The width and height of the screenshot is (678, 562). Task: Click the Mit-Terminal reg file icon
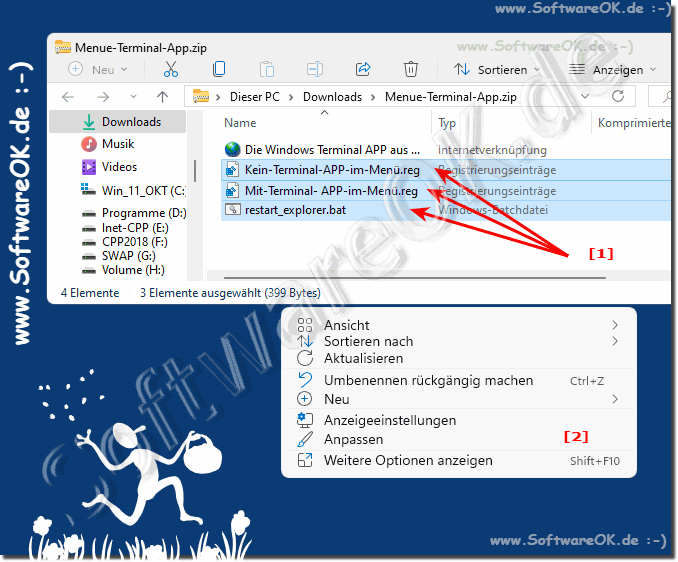point(233,191)
